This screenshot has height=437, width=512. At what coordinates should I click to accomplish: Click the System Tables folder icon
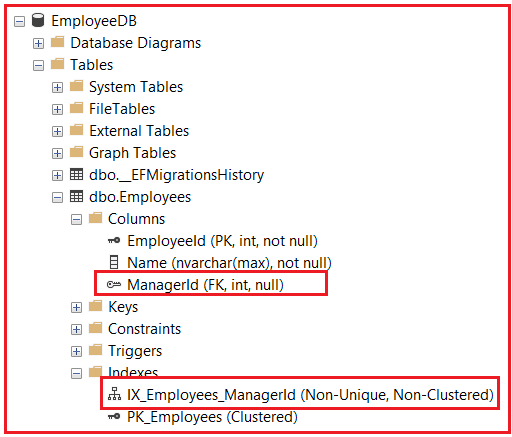click(x=77, y=86)
